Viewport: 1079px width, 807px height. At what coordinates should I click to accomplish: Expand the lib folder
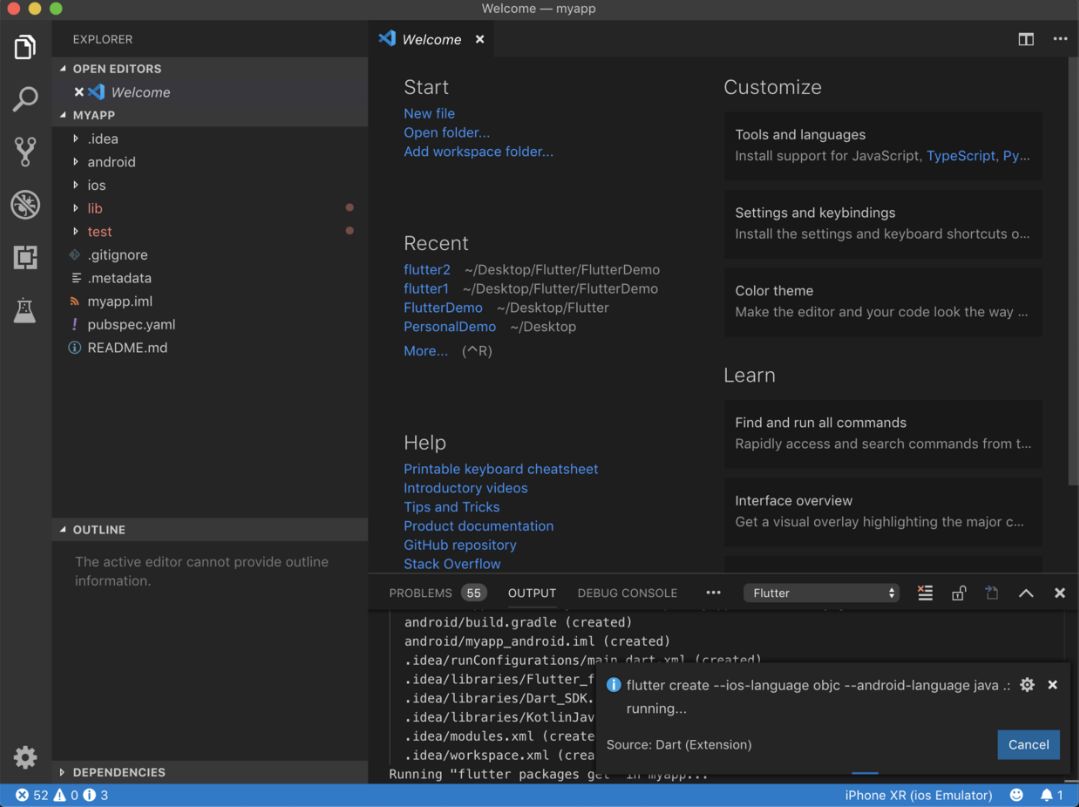coord(95,208)
